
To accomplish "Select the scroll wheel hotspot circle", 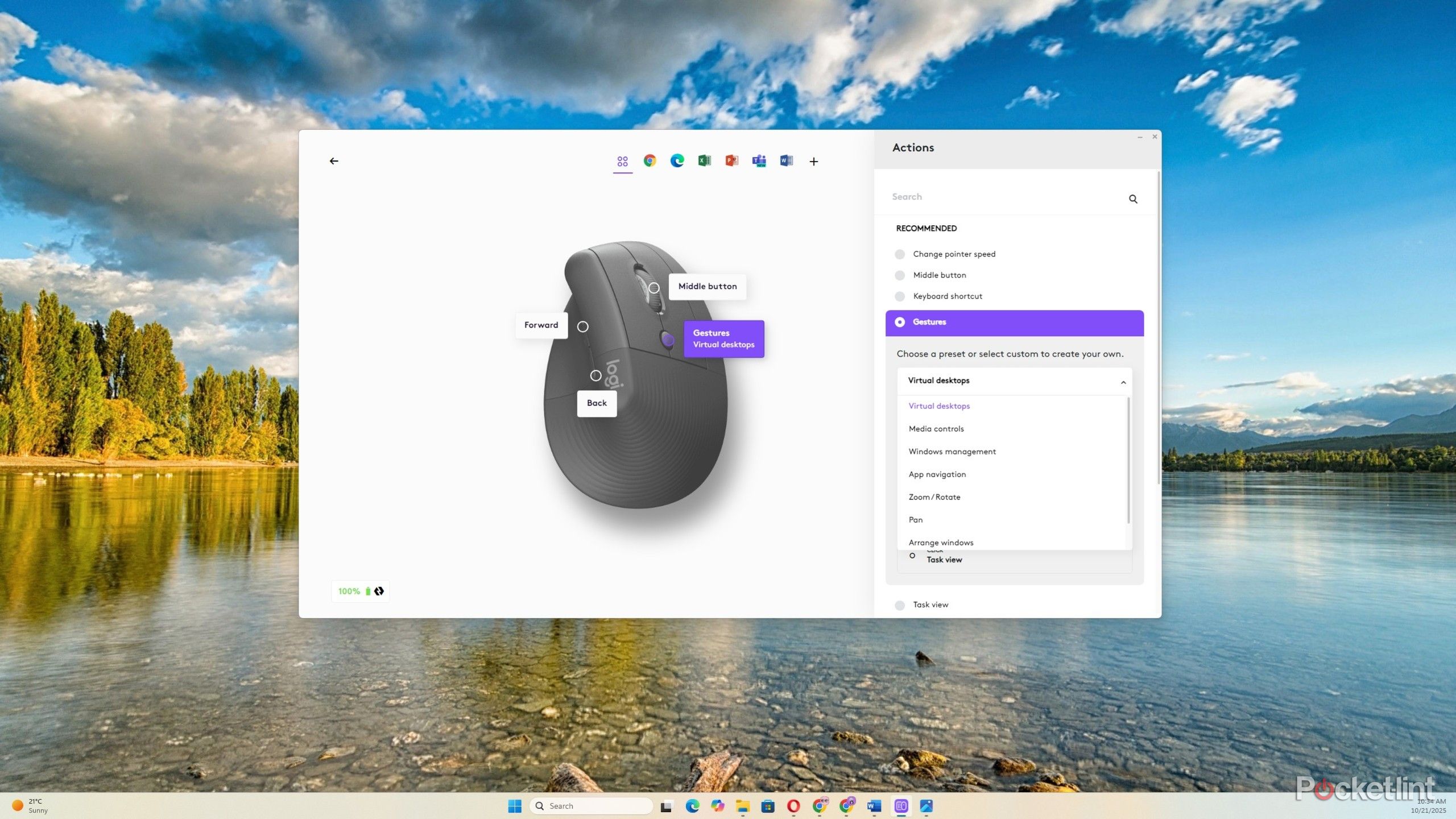I will tap(654, 288).
